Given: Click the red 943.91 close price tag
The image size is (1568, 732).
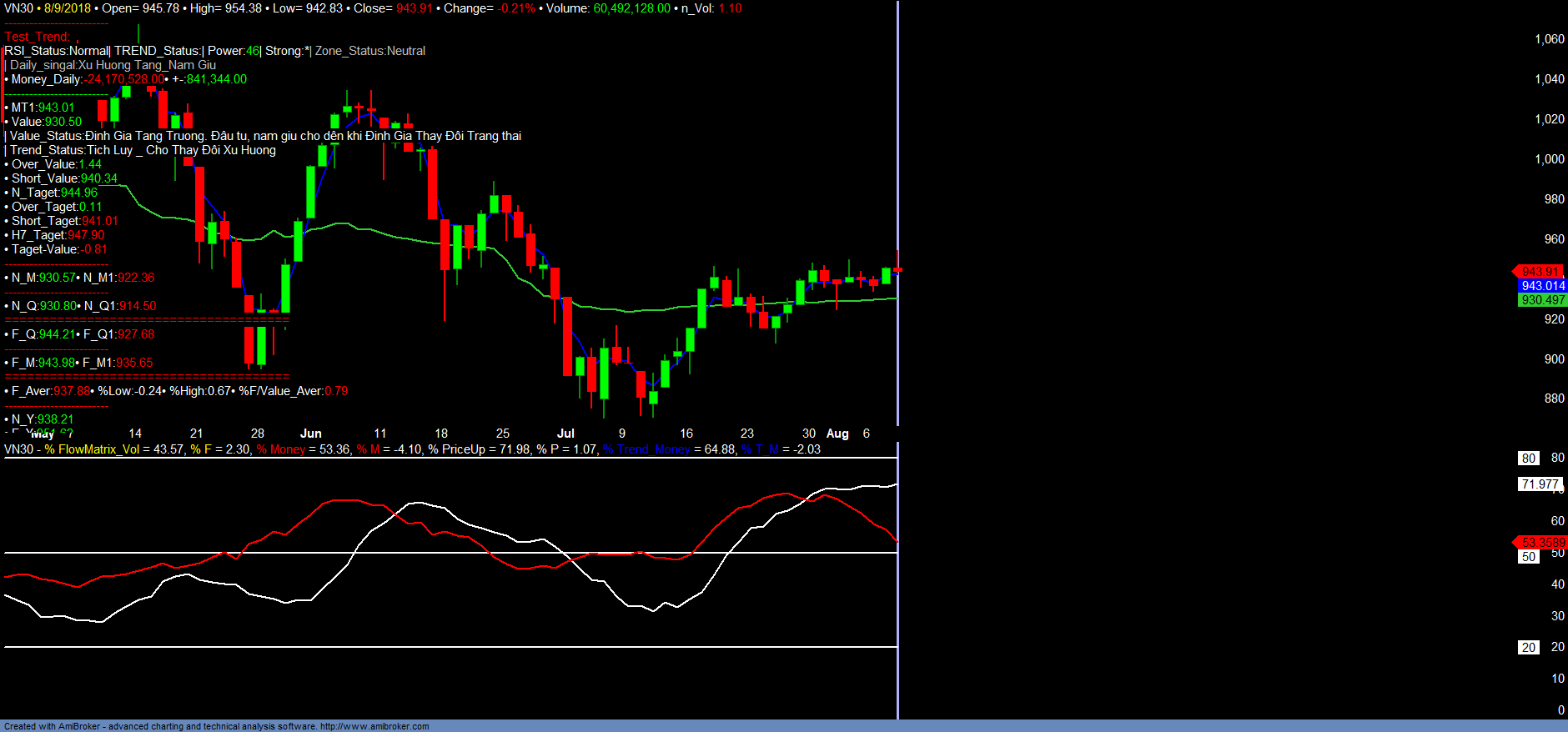Looking at the screenshot, I should tap(1540, 272).
